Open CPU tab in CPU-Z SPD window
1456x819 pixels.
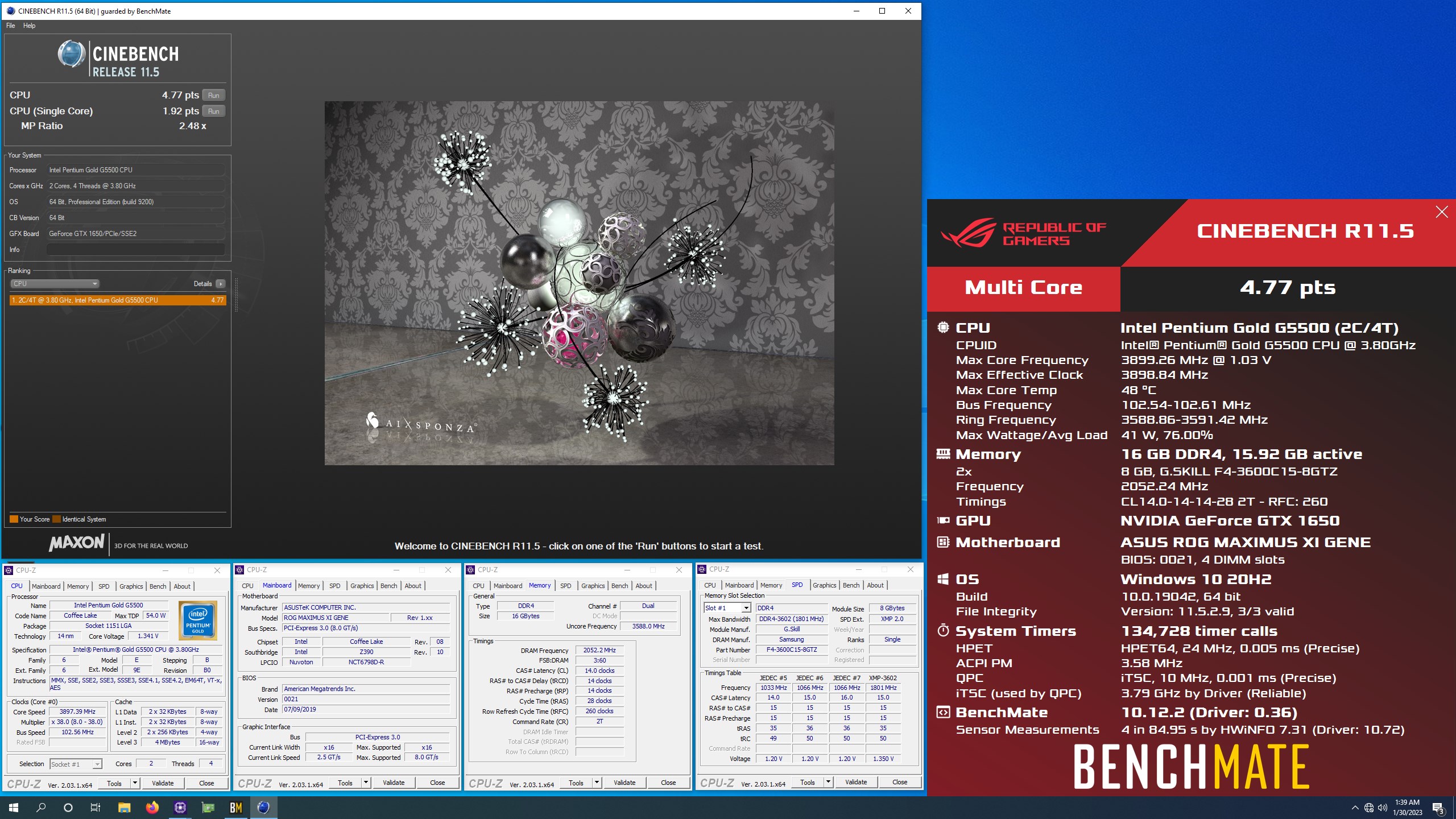(710, 585)
